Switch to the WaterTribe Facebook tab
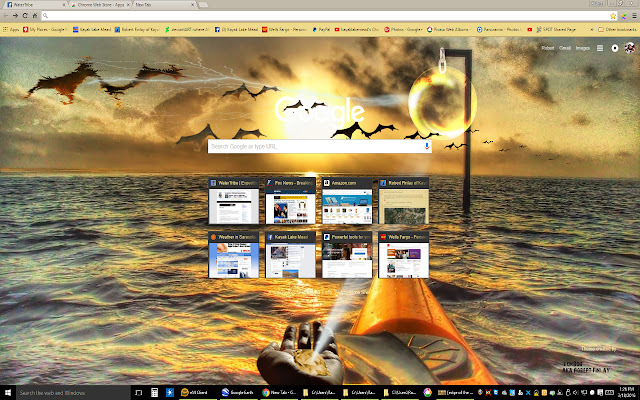The height and width of the screenshot is (400, 640). pyautogui.click(x=35, y=5)
